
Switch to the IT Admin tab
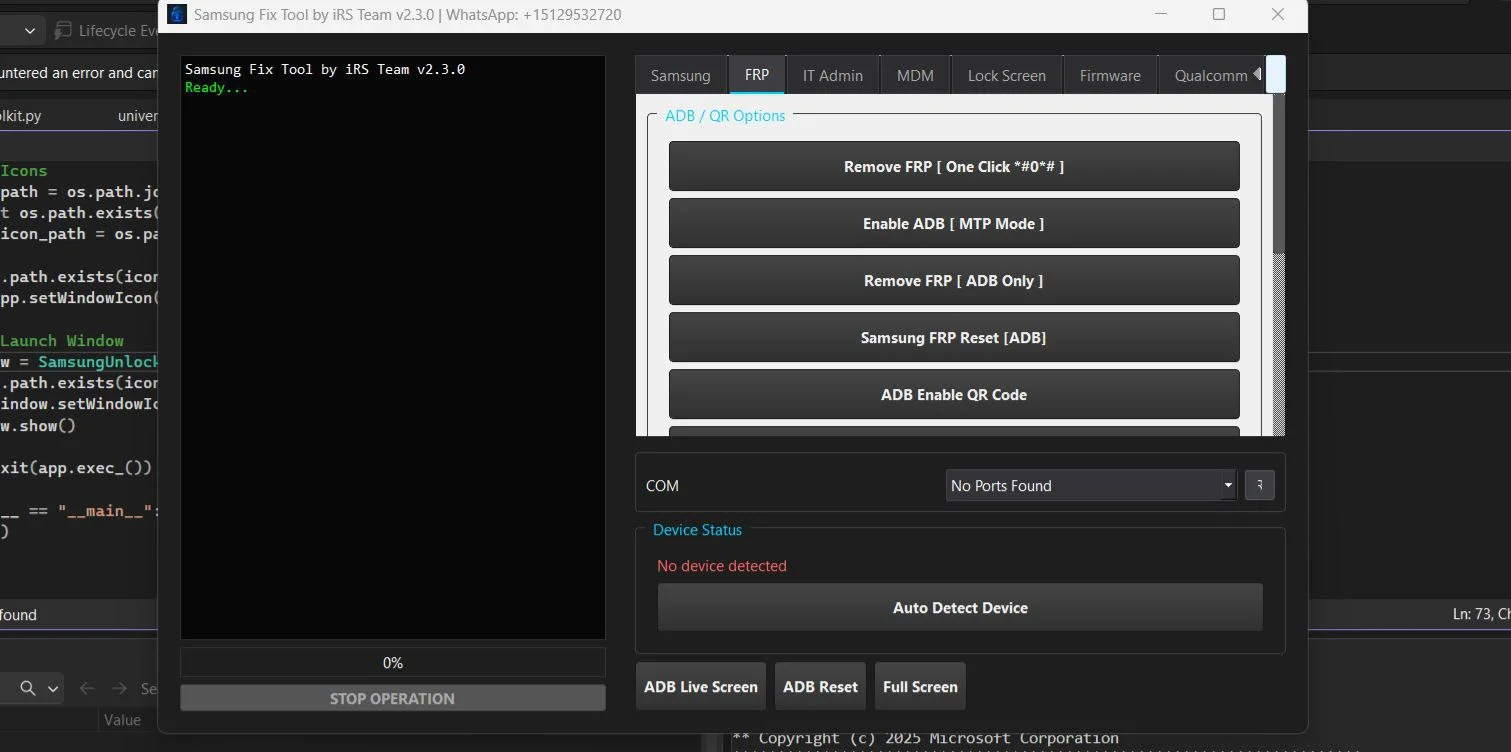(832, 75)
